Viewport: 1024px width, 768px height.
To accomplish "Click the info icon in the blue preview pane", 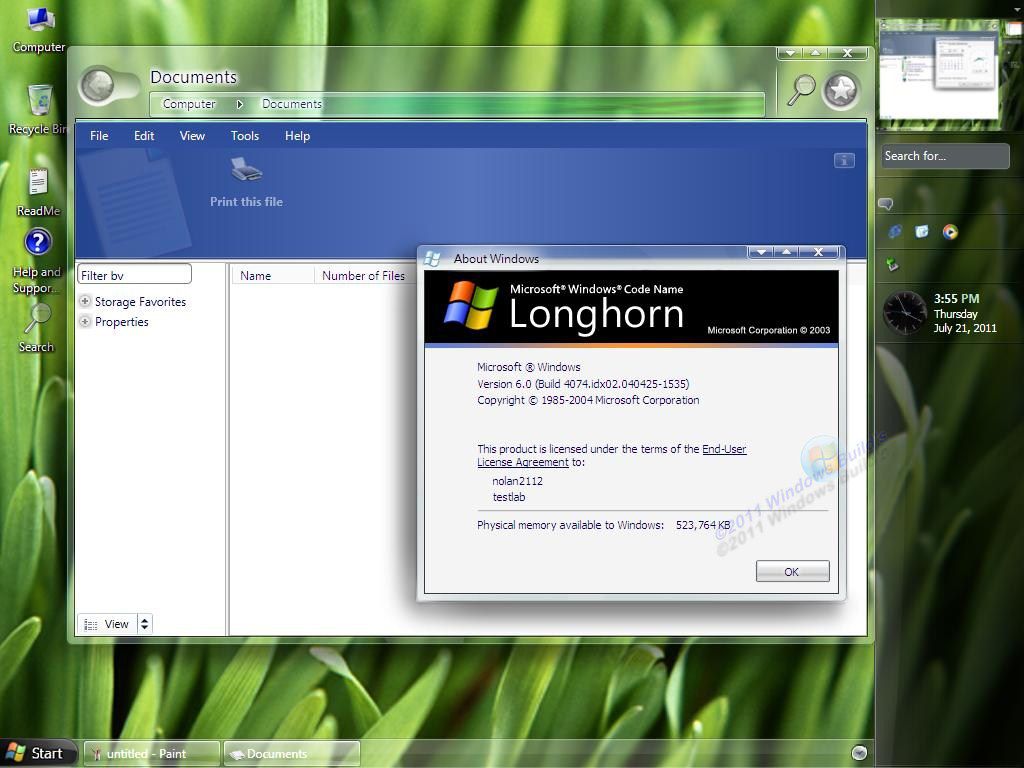I will pos(844,160).
